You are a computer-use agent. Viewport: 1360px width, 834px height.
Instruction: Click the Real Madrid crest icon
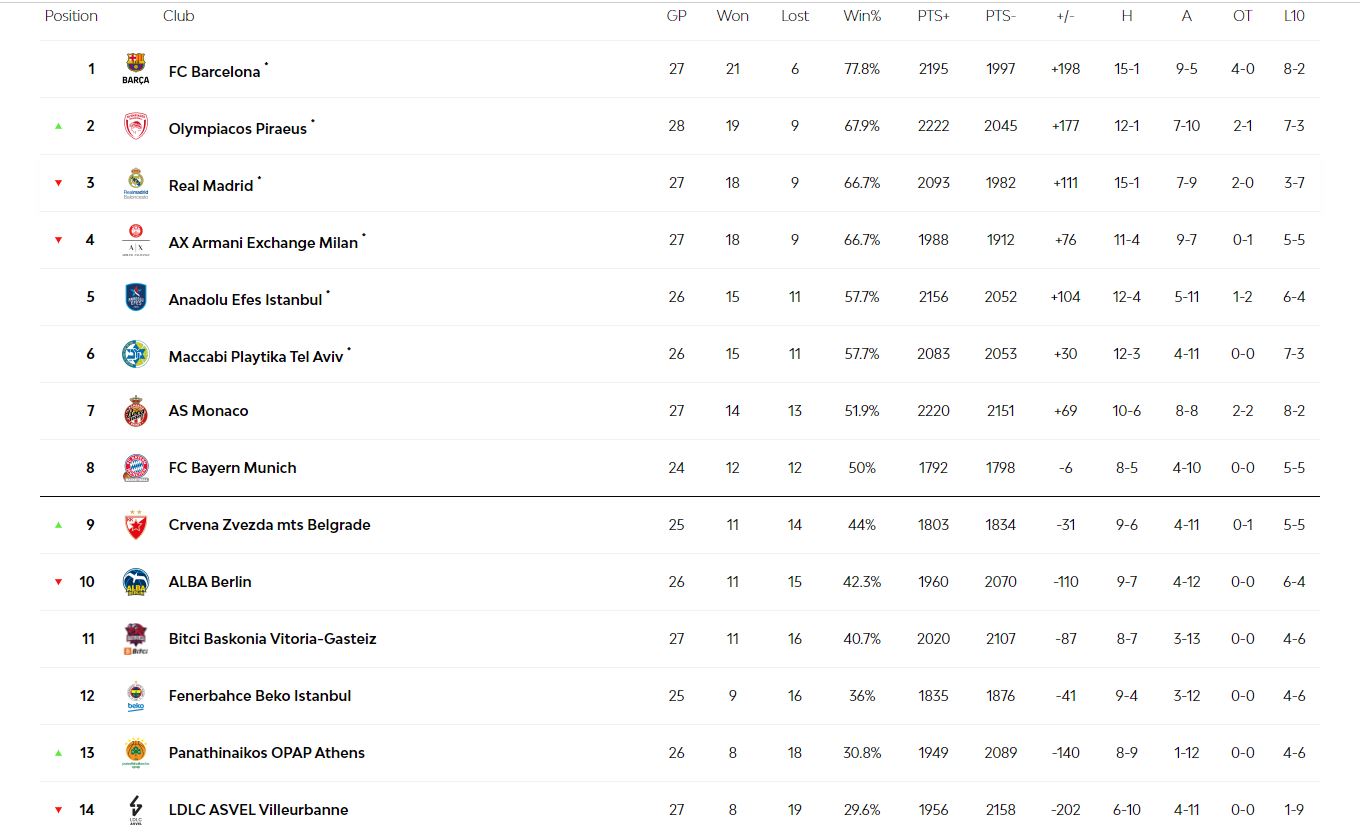tap(135, 183)
